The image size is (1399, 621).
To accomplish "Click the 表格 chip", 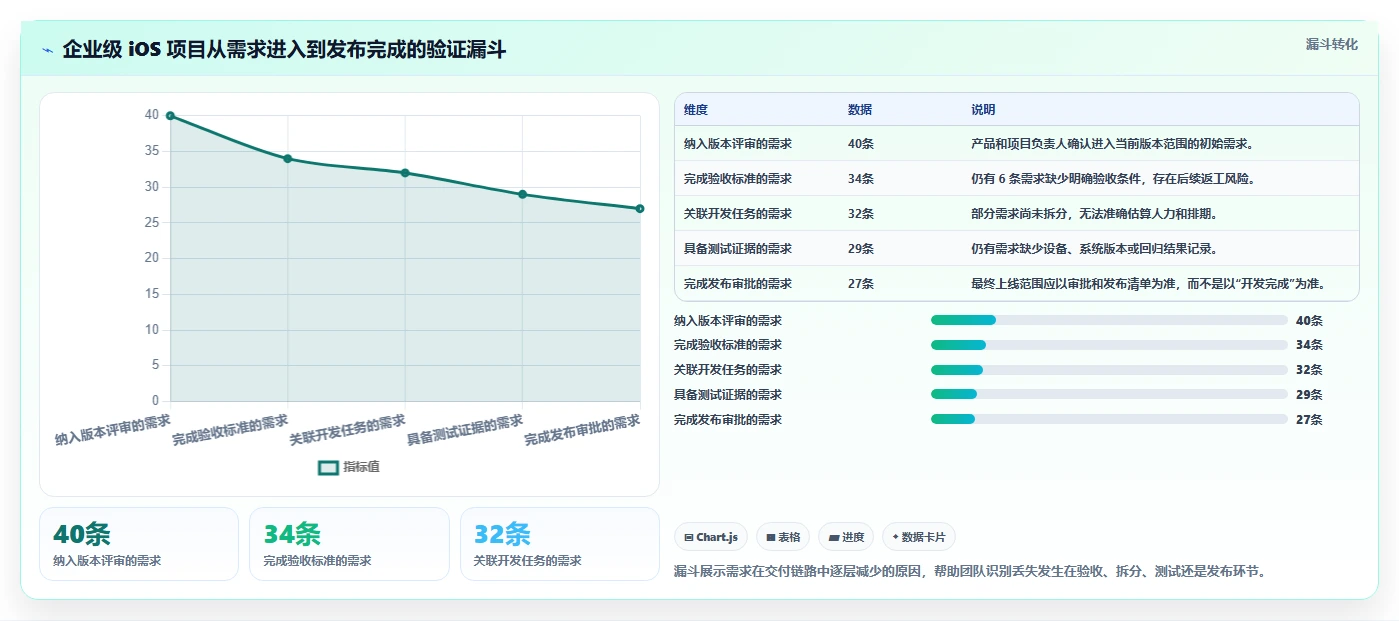I will tap(783, 537).
